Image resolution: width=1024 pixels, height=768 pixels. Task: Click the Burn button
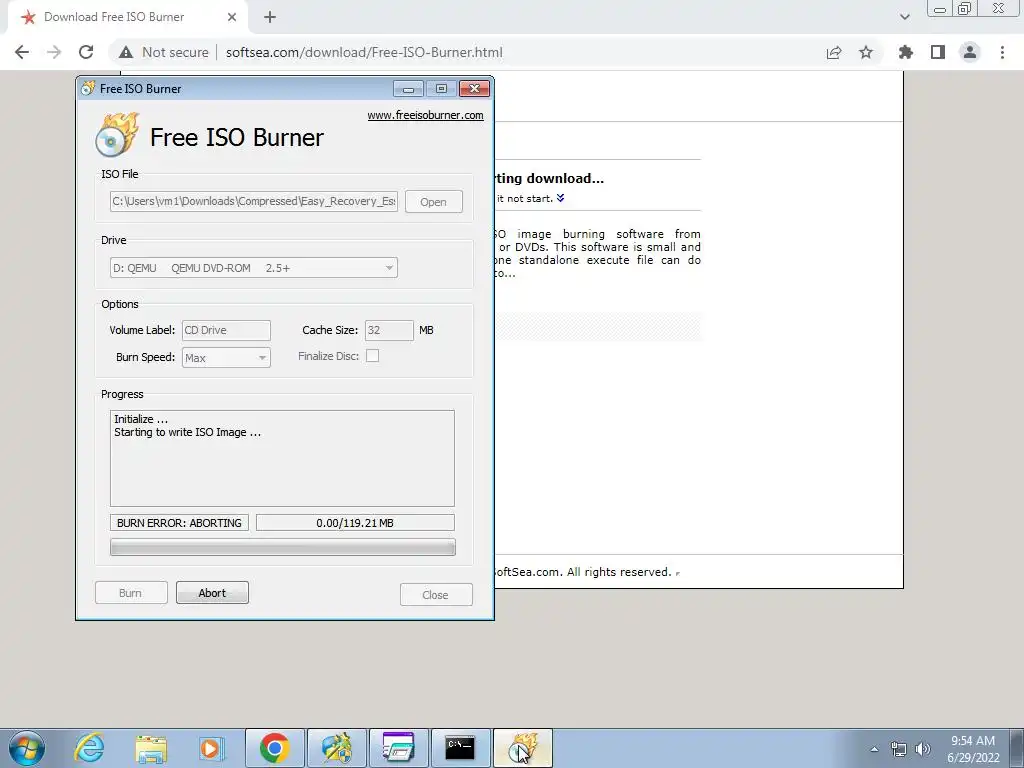(x=131, y=593)
